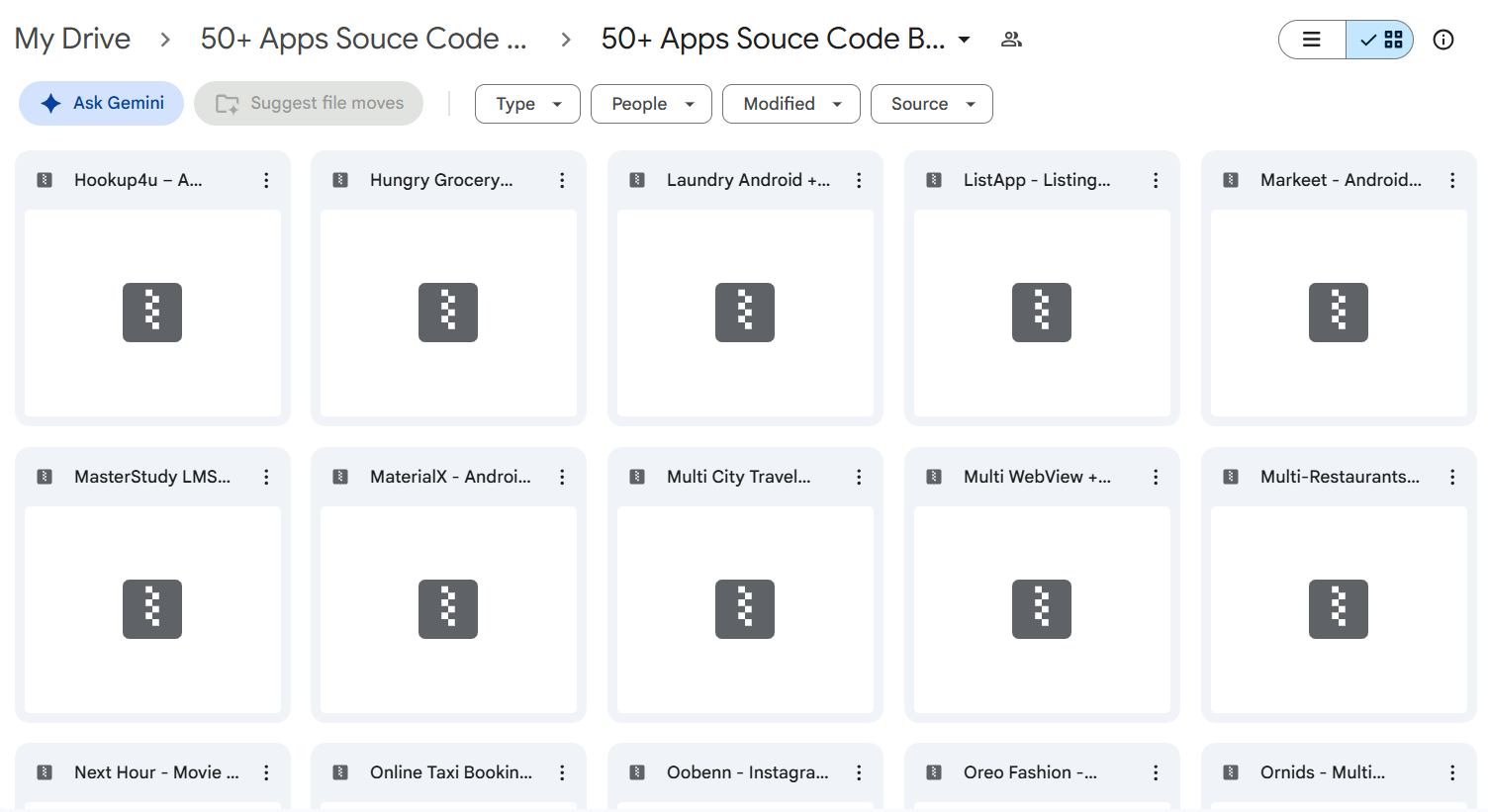The image size is (1488, 812).
Task: Select Laundry Android zip file thumbnail
Action: tap(745, 313)
